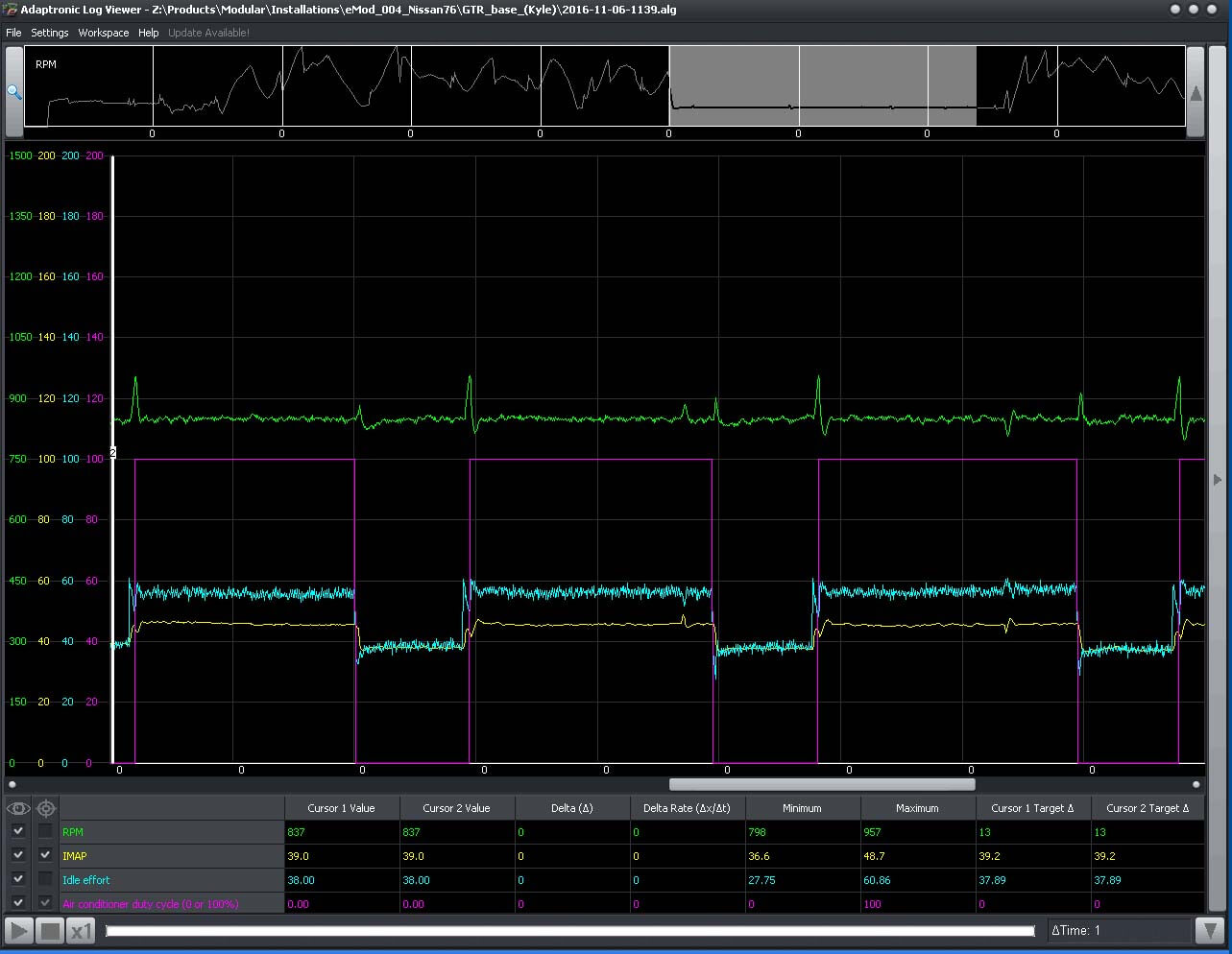Click the gray selected region in RPM overview
Image resolution: width=1232 pixels, height=954 pixels.
823,85
